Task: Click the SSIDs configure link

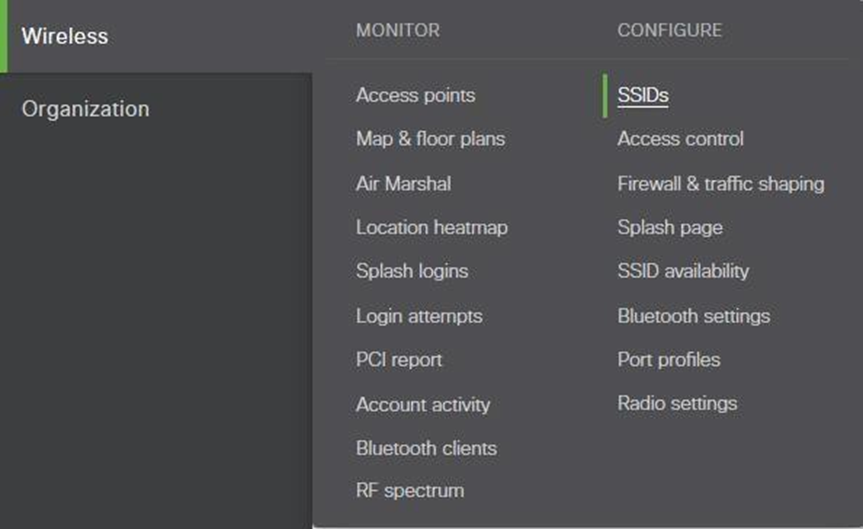Action: coord(643,96)
